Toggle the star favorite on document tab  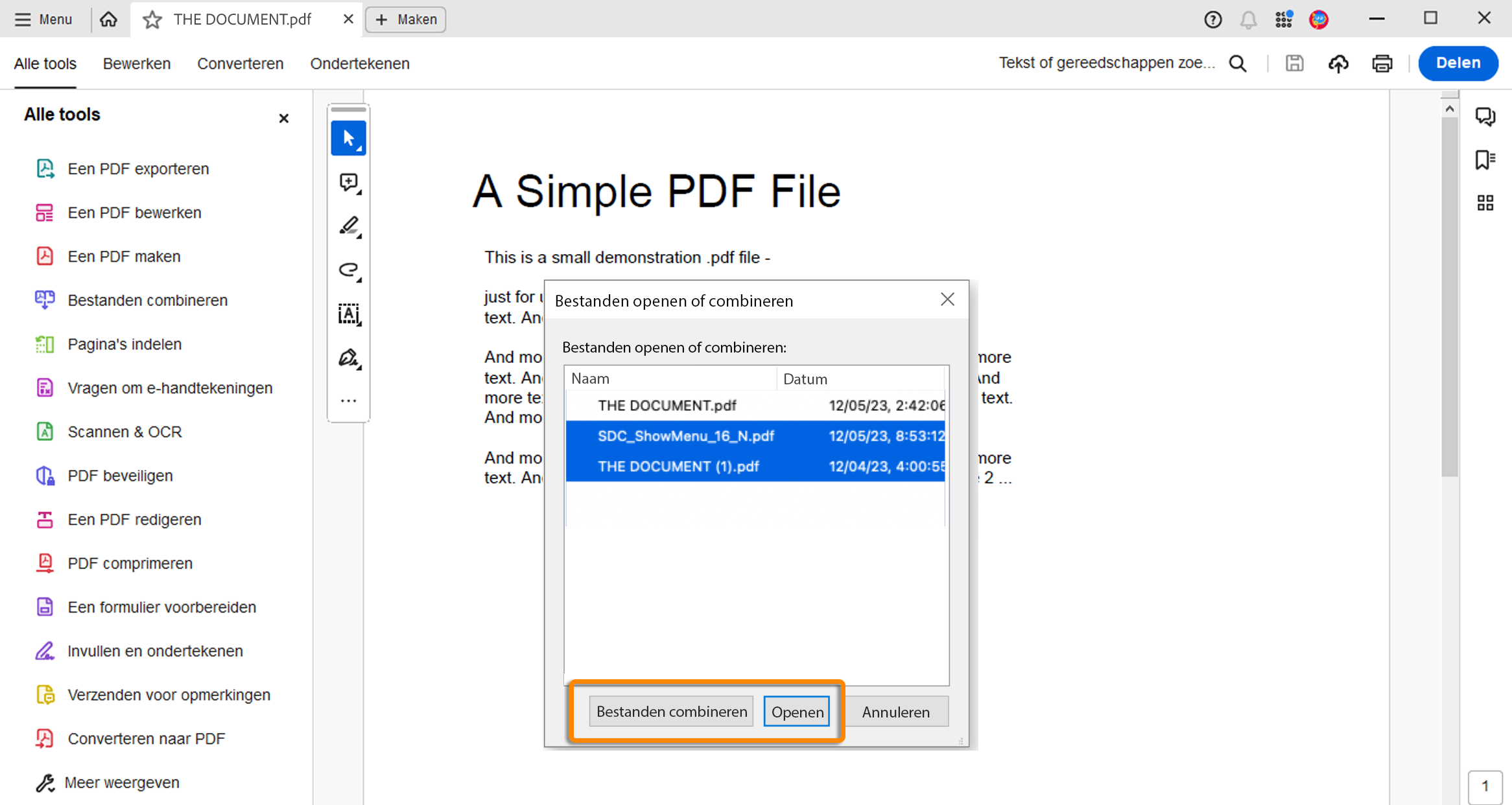pyautogui.click(x=152, y=19)
